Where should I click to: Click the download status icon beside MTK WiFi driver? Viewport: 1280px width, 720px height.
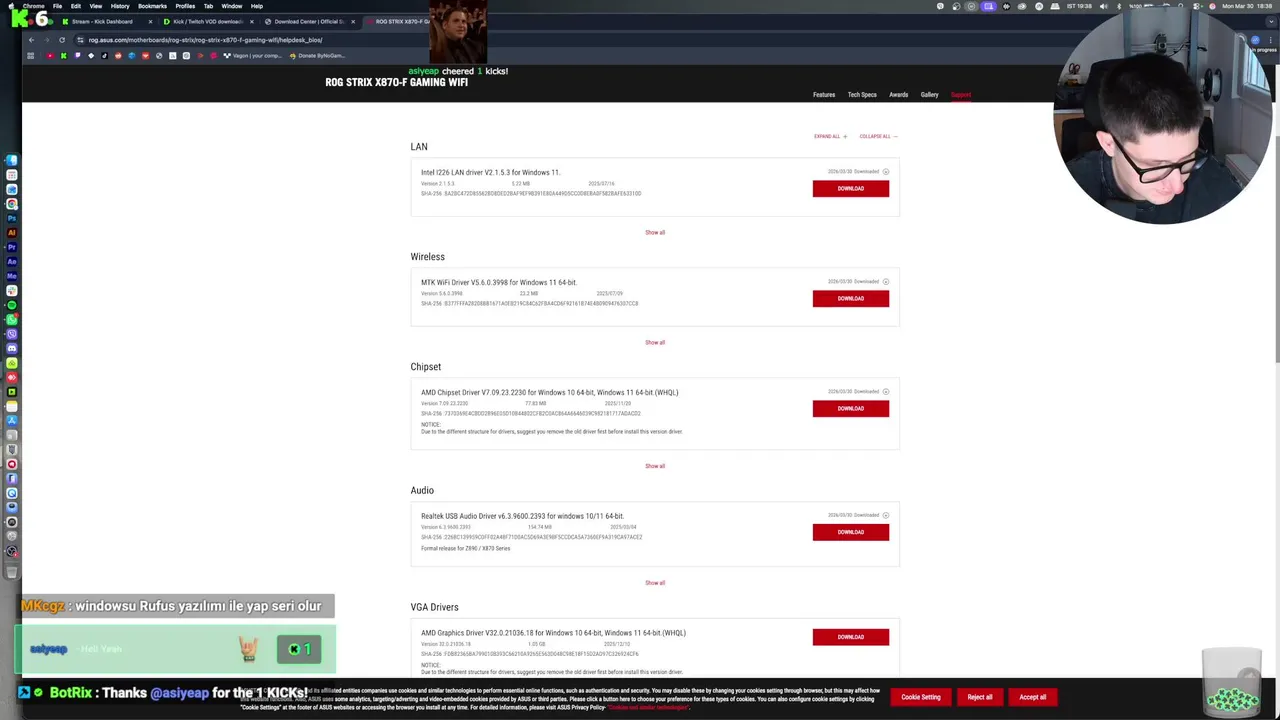click(885, 282)
